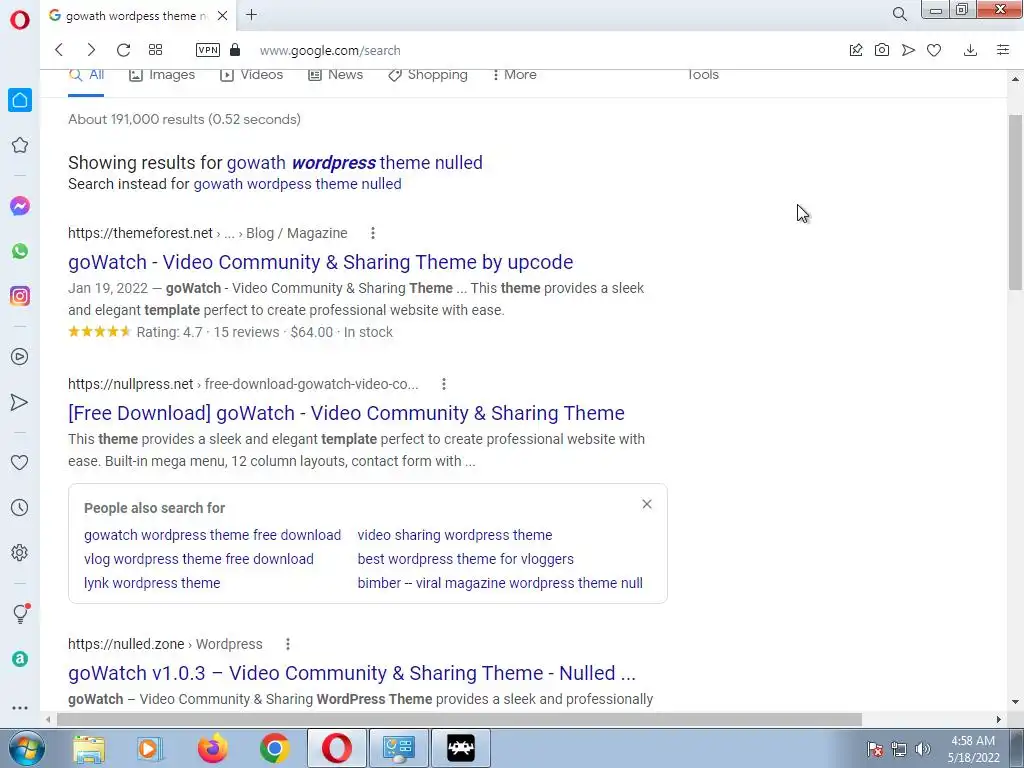Open Messenger in the sidebar
The image size is (1024, 768).
click(x=20, y=206)
